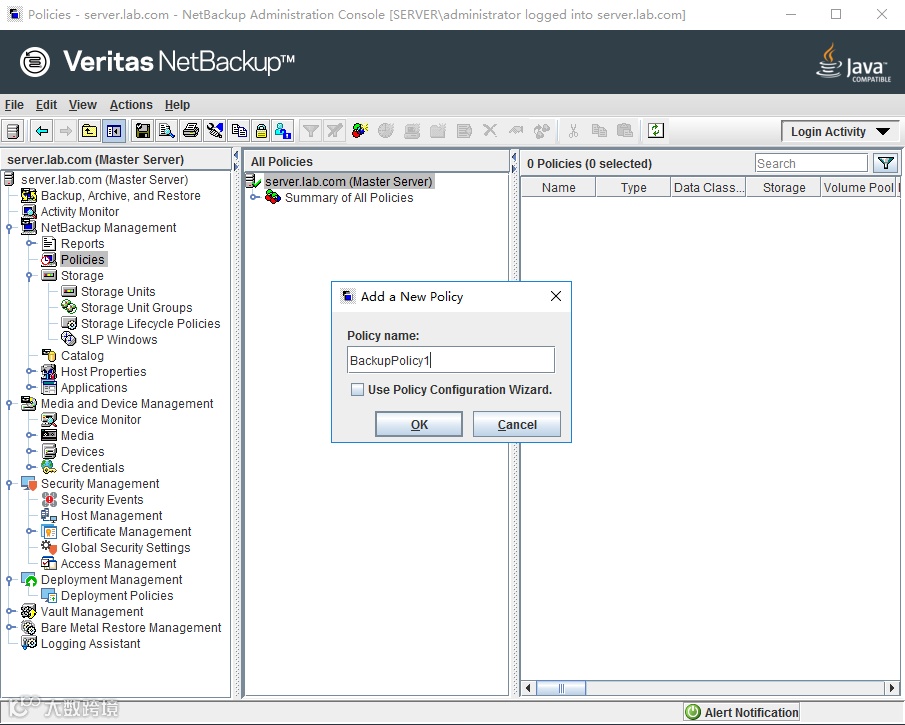
Task: Click the Deployment Policies icon
Action: click(49, 595)
